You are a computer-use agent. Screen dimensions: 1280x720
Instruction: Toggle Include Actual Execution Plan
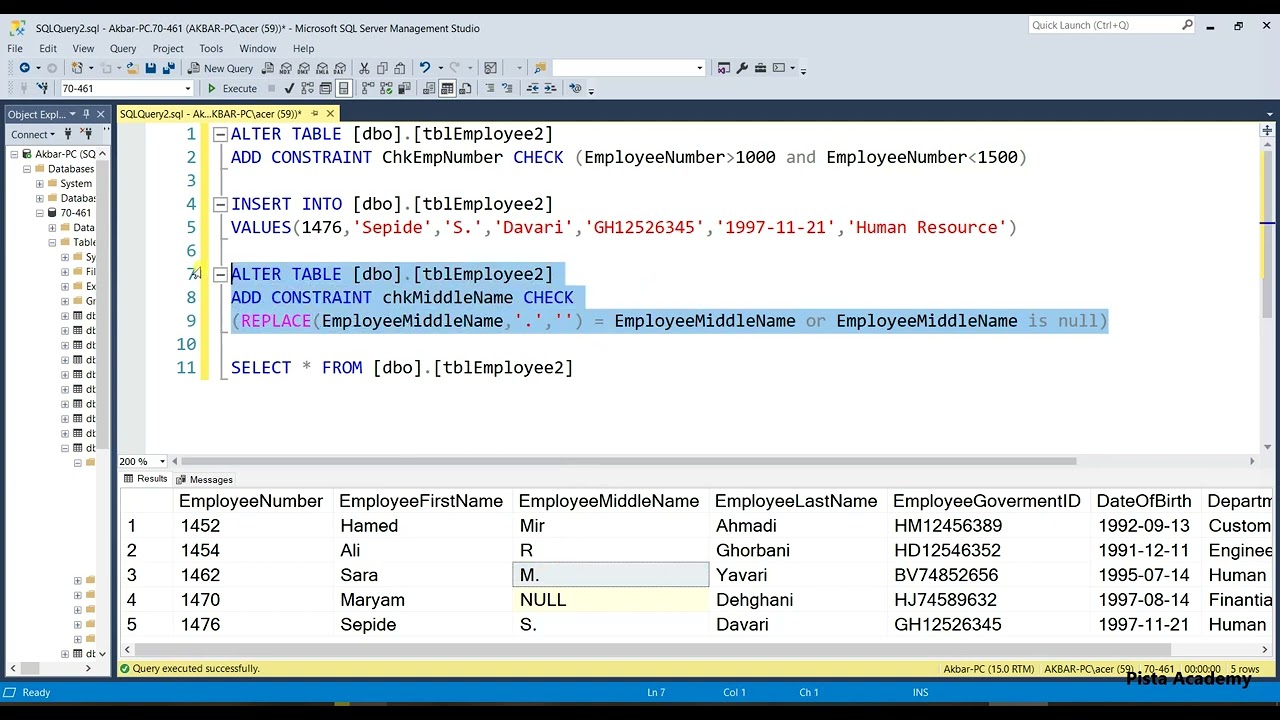pos(368,88)
